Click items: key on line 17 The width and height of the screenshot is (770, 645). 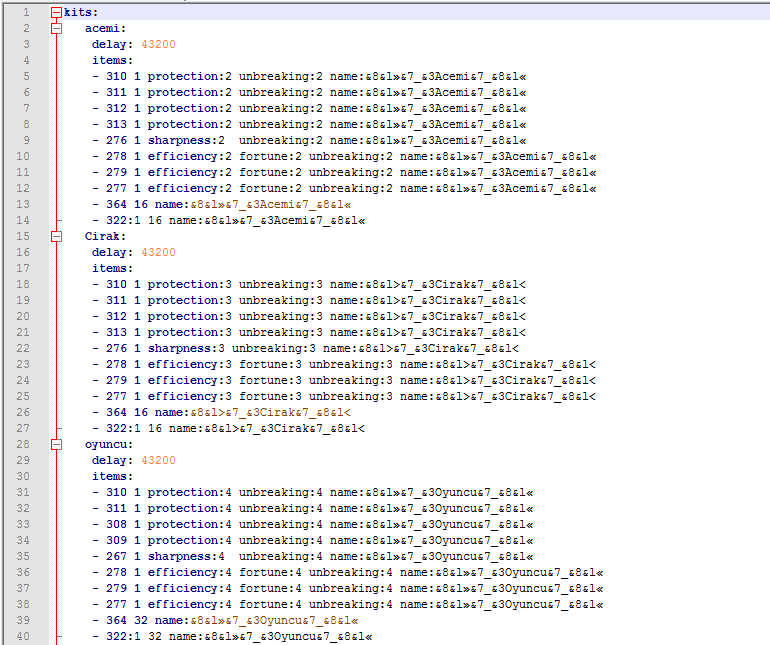pyautogui.click(x=112, y=268)
